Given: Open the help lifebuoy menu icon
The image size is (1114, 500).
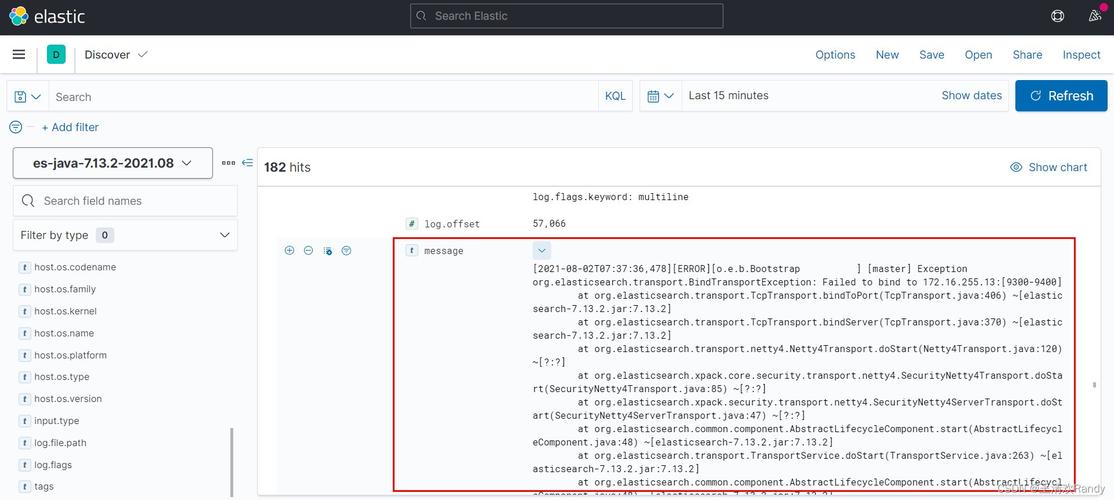Looking at the screenshot, I should (1058, 16).
